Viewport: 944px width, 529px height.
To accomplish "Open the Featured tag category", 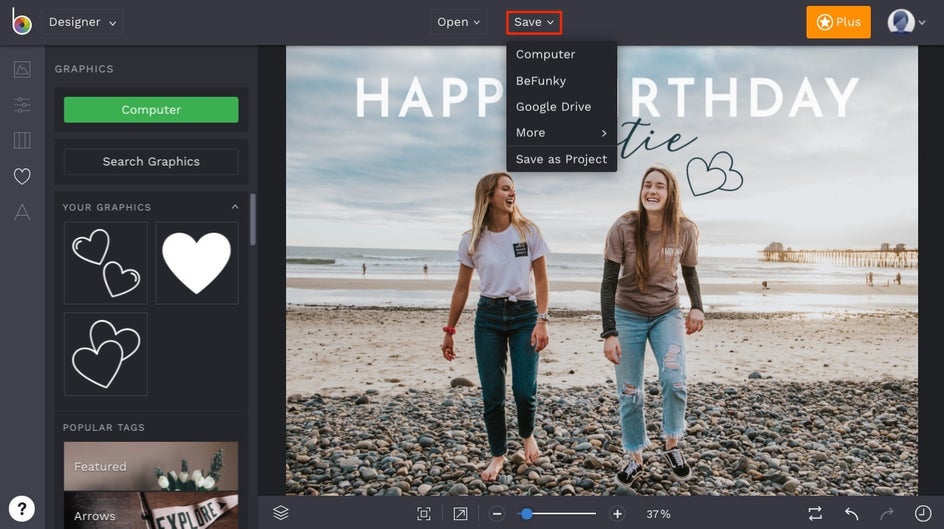I will pyautogui.click(x=151, y=466).
